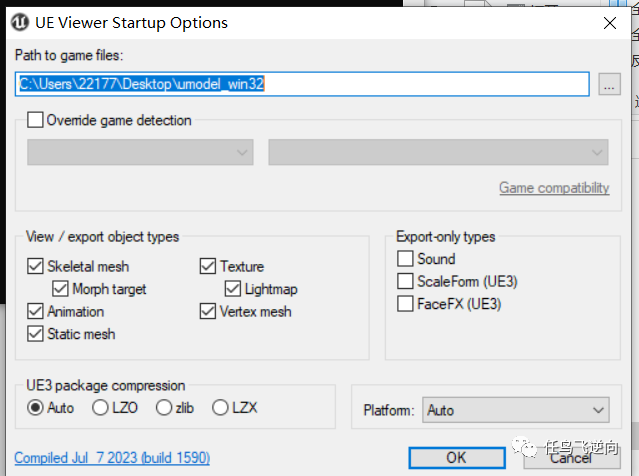Toggle the Static mesh checkbox

35,334
